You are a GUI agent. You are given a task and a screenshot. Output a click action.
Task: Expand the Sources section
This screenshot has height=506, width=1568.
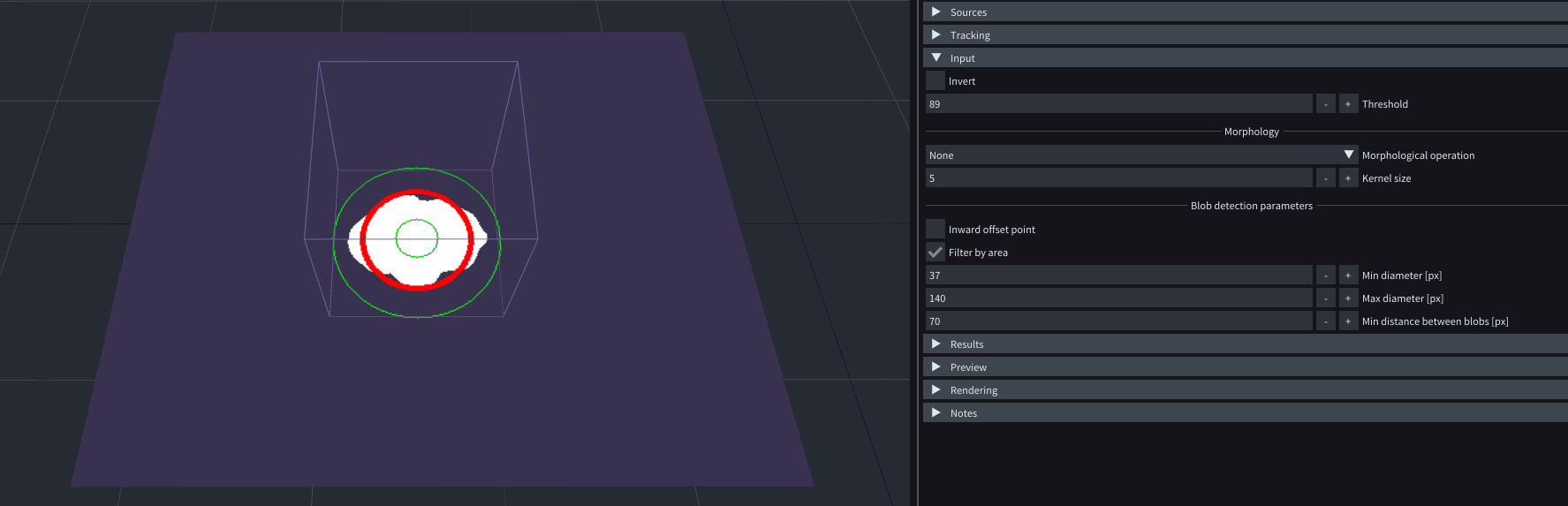[x=1245, y=11]
